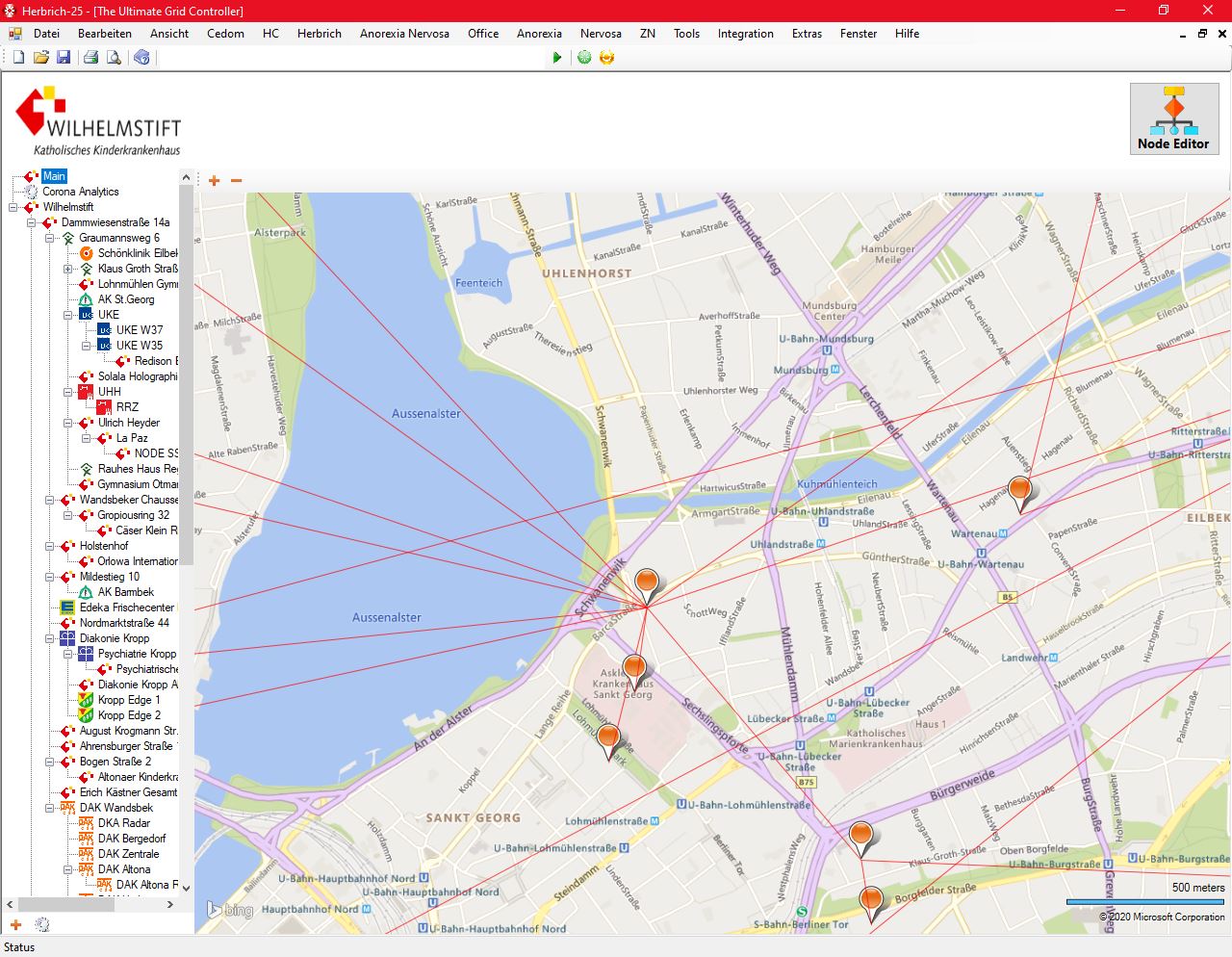
Task: Select the RRZ tree item
Action: (127, 407)
